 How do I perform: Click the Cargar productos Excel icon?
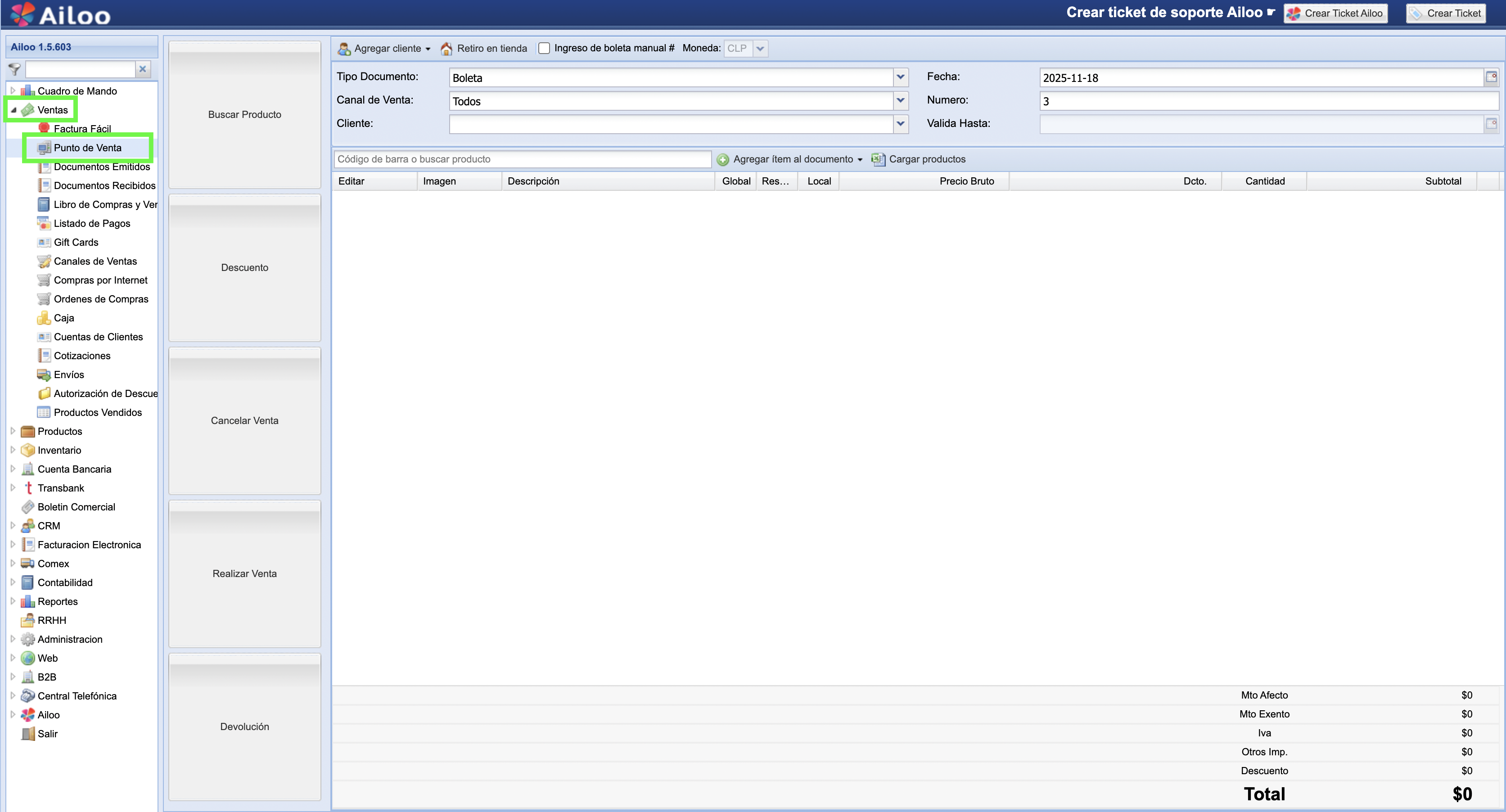878,159
